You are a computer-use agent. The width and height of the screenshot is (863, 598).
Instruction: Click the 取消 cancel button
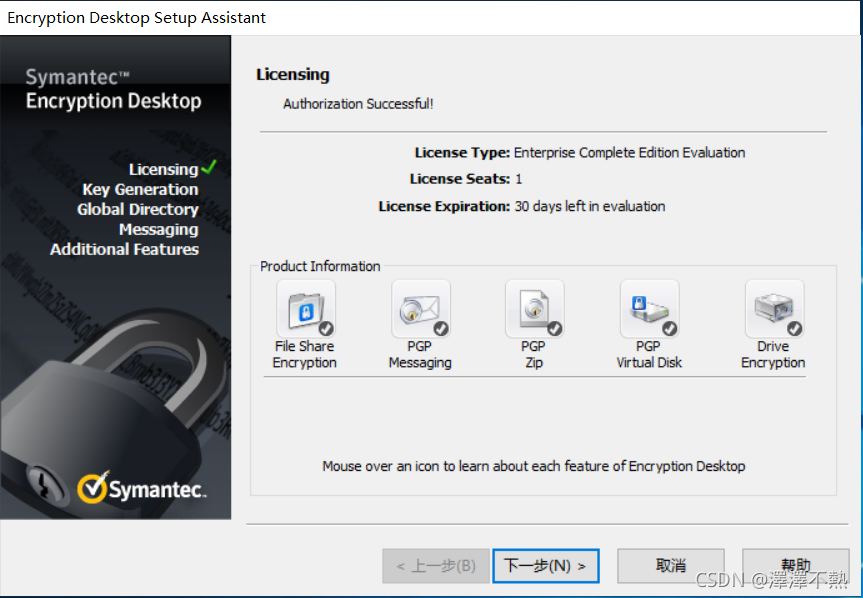[x=670, y=566]
